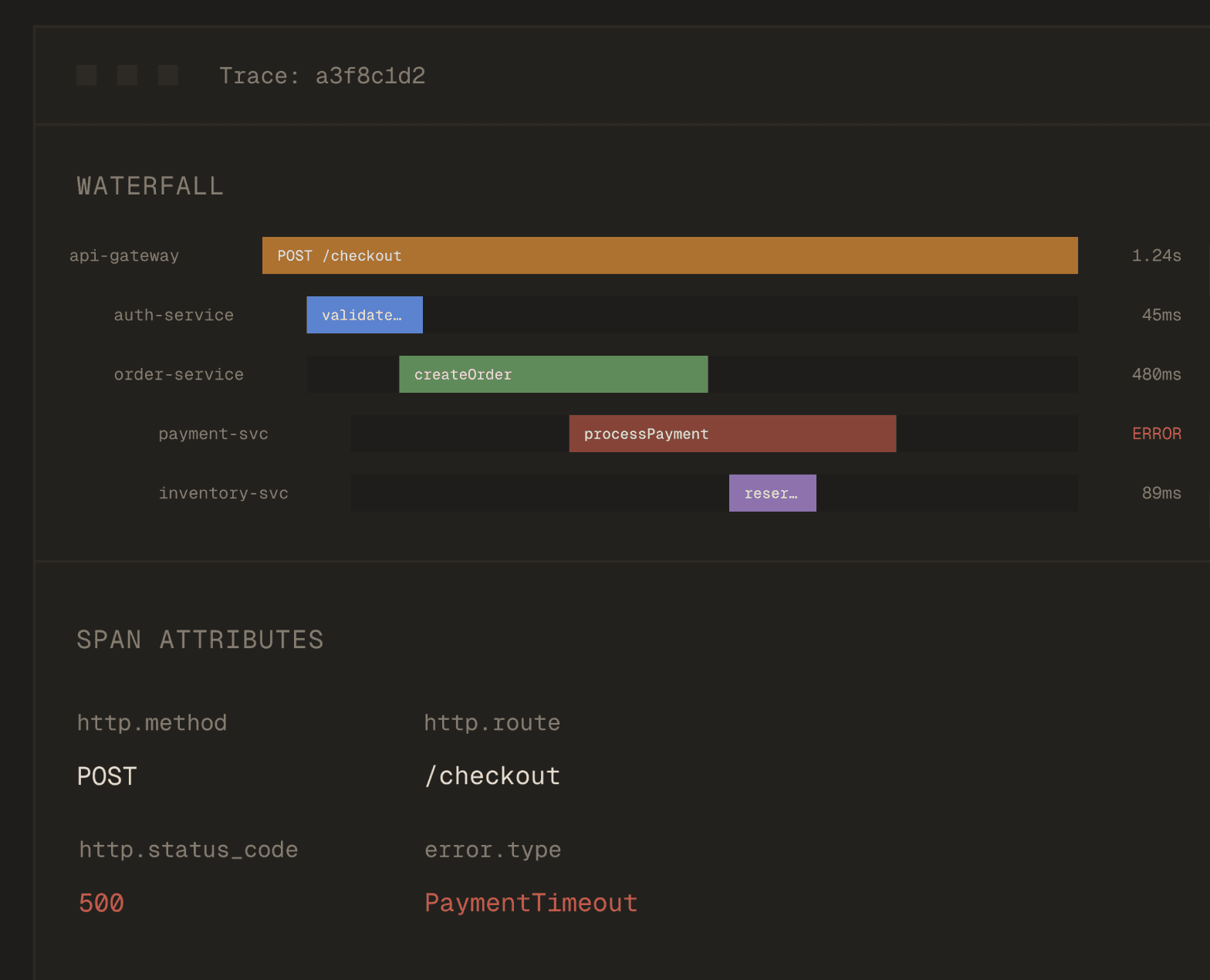
Task: Click the 480ms duration for order-service
Action: (1156, 374)
